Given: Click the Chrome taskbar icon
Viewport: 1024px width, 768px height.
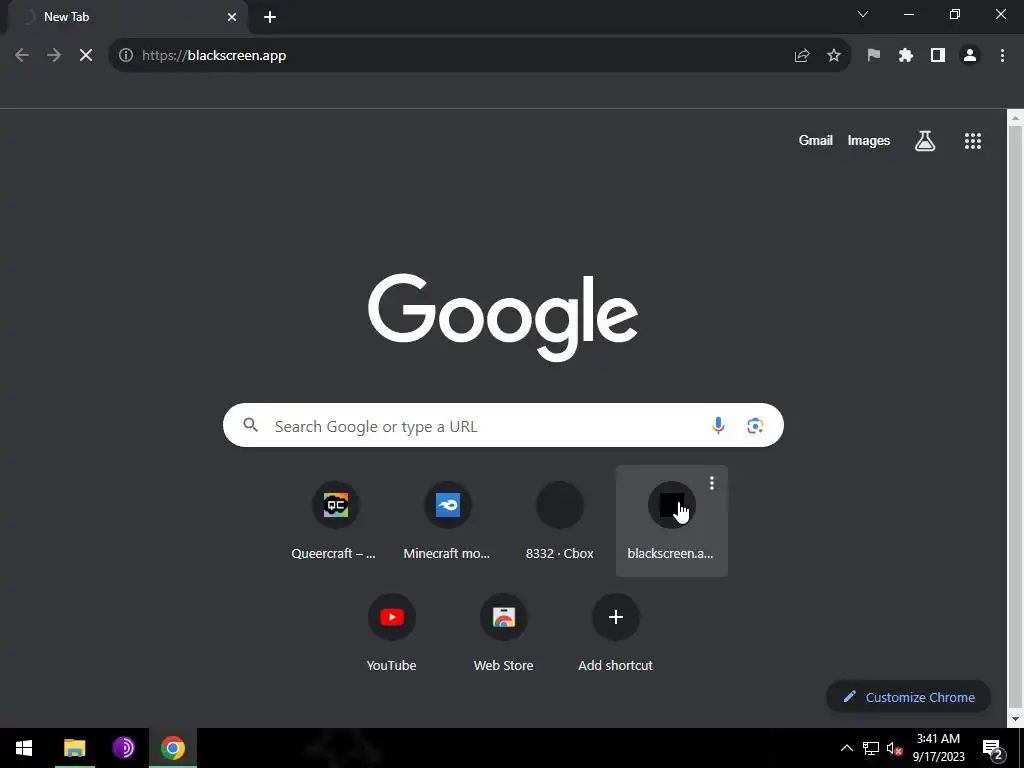Looking at the screenshot, I should (173, 748).
